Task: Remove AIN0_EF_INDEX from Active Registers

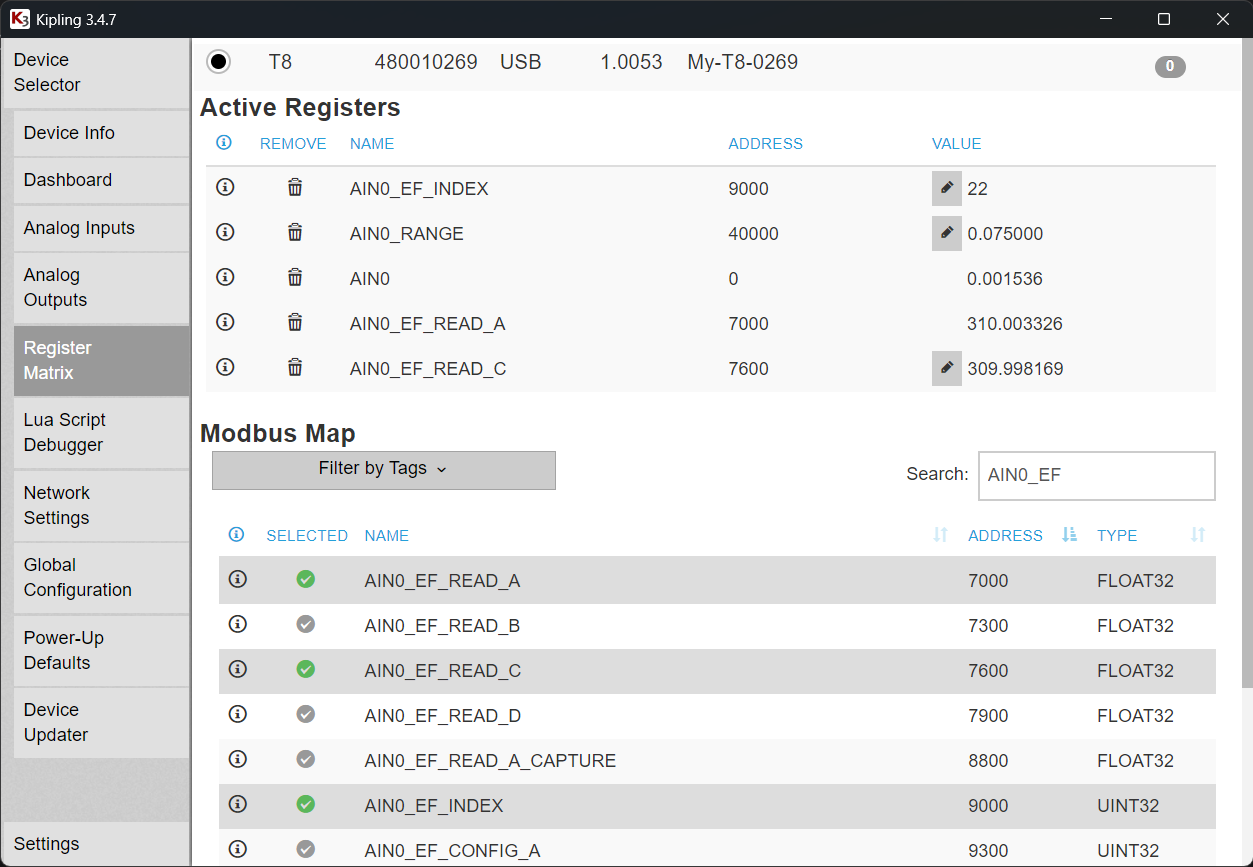Action: tap(295, 187)
